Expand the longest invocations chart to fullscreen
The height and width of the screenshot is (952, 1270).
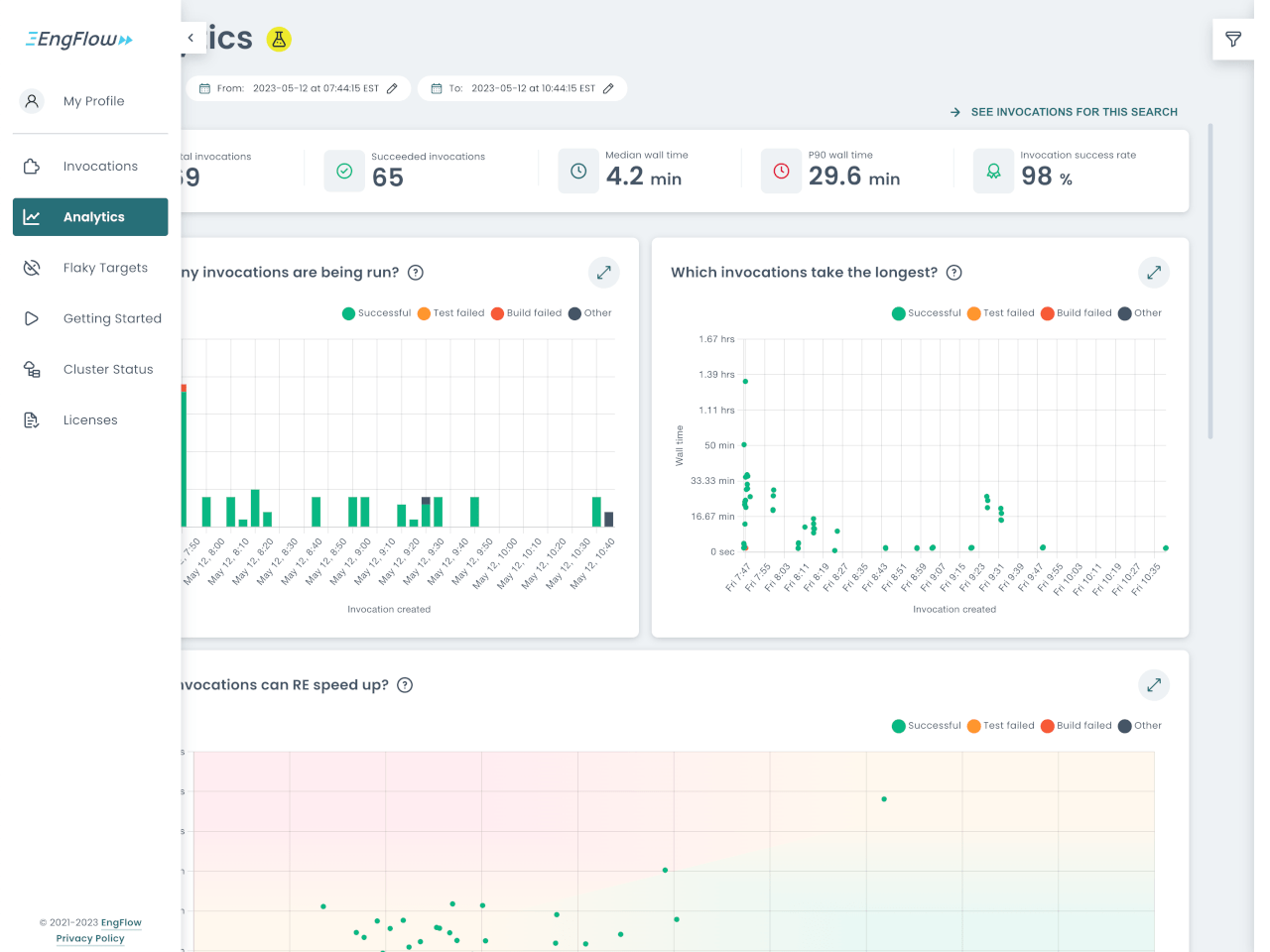1153,272
